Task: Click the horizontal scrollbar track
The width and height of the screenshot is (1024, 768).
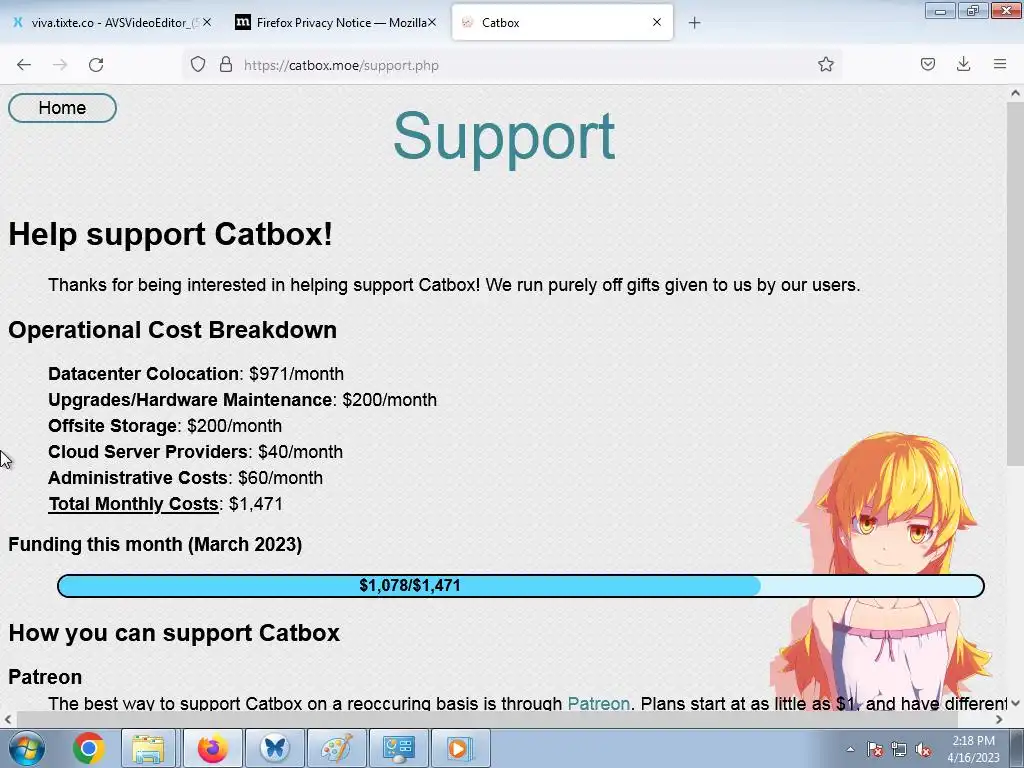Action: [x=503, y=719]
